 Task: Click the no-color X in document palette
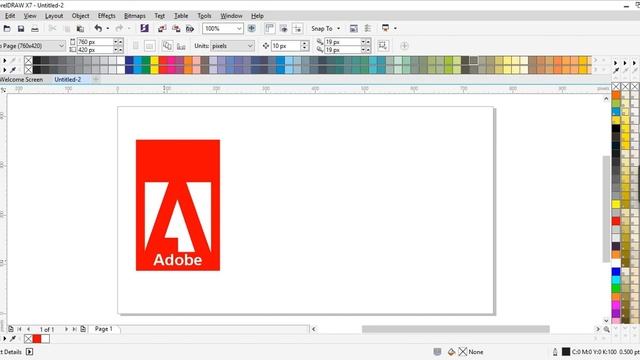pyautogui.click(x=28, y=339)
